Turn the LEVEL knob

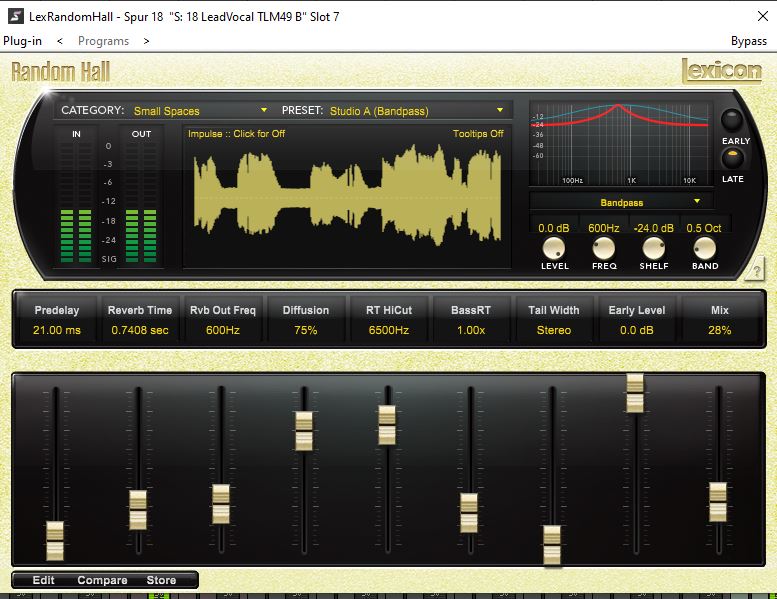[x=554, y=248]
